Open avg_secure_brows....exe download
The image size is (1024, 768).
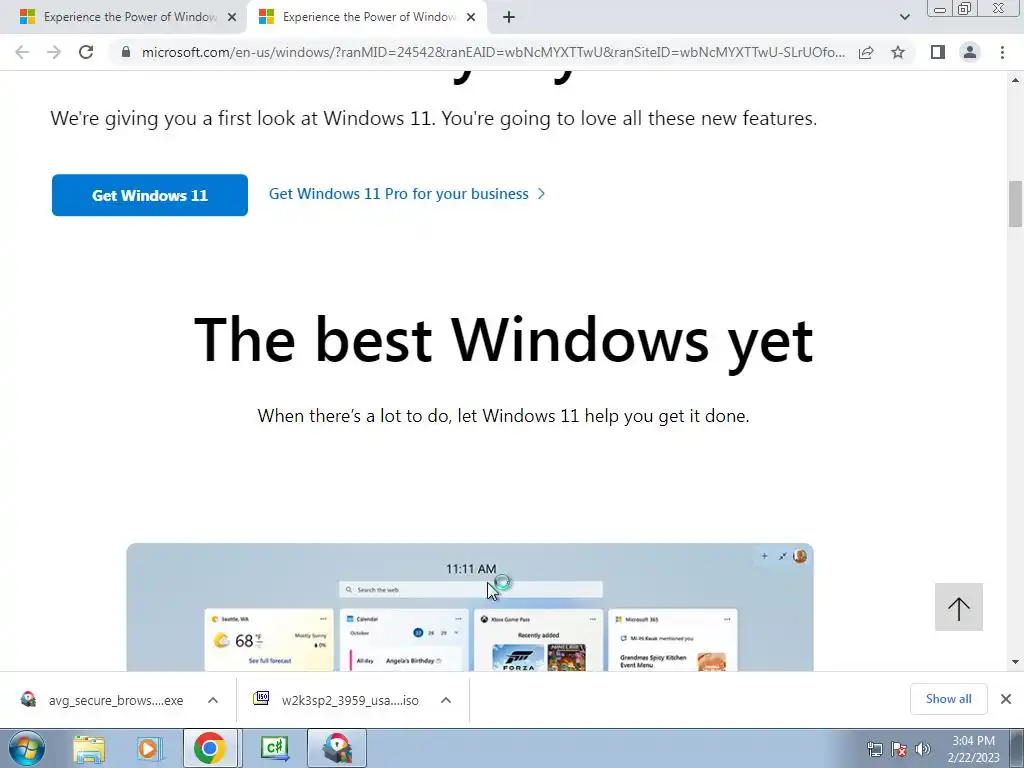[103, 700]
